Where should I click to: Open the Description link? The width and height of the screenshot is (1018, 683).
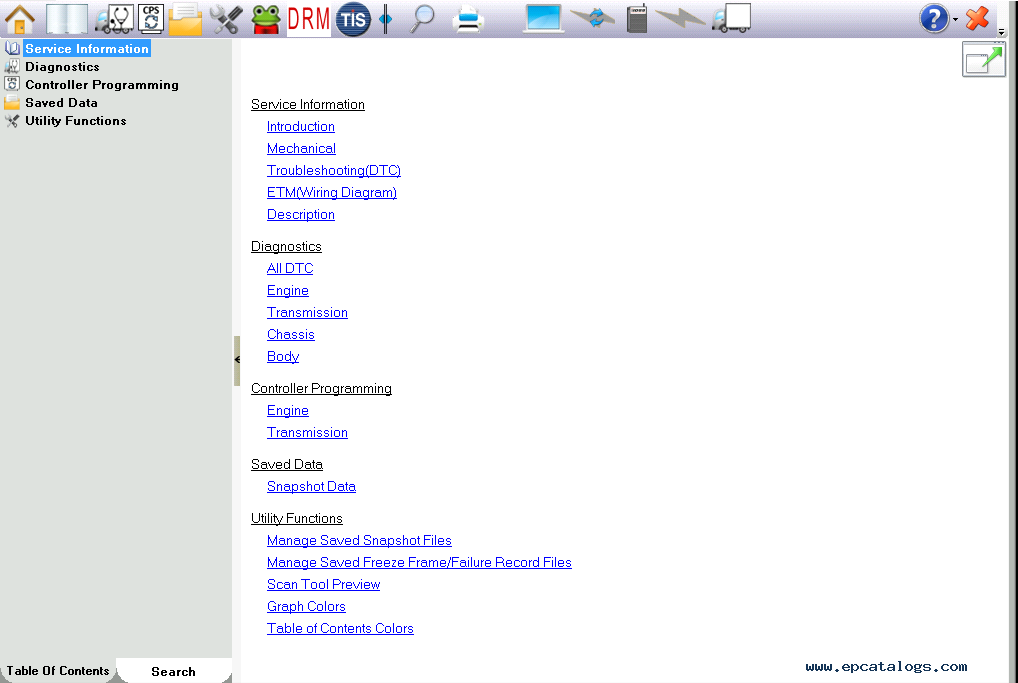[301, 215]
